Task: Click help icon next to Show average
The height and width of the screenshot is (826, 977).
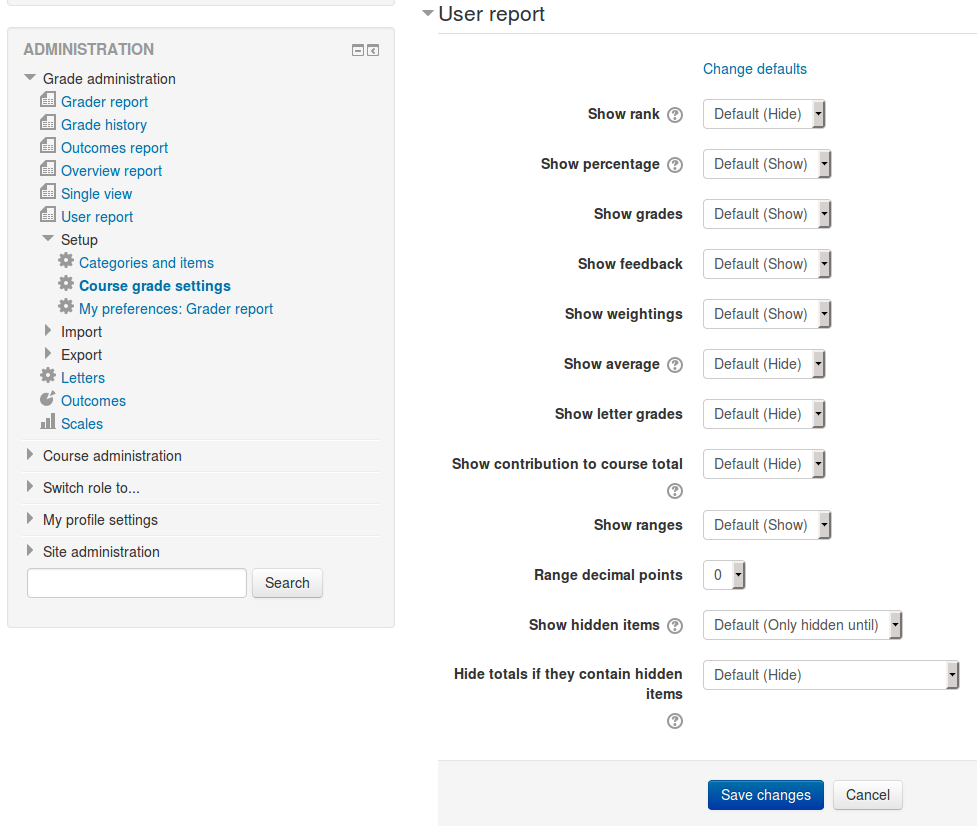Action: pyautogui.click(x=675, y=364)
